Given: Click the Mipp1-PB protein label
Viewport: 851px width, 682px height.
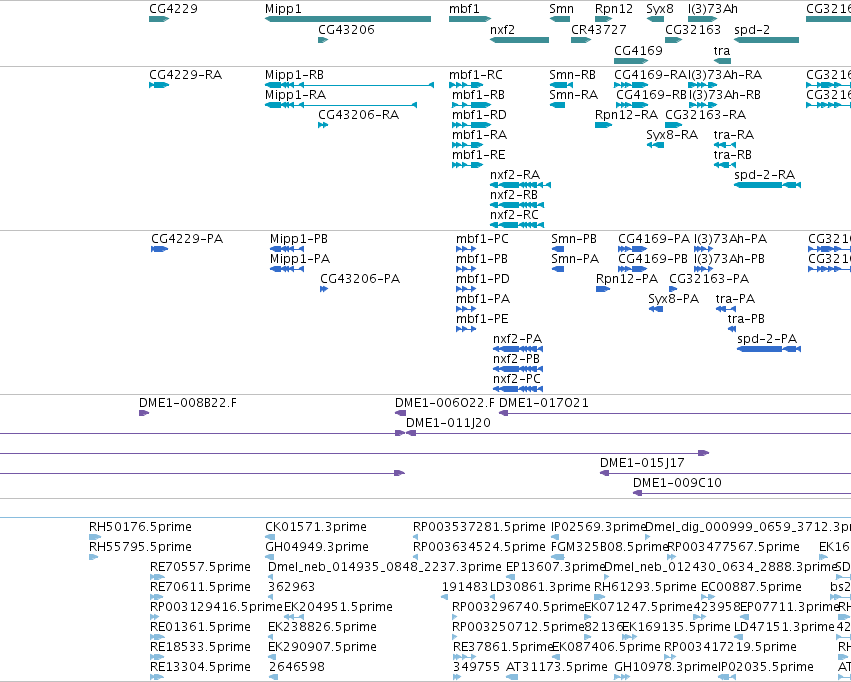Looking at the screenshot, I should click(x=299, y=239).
